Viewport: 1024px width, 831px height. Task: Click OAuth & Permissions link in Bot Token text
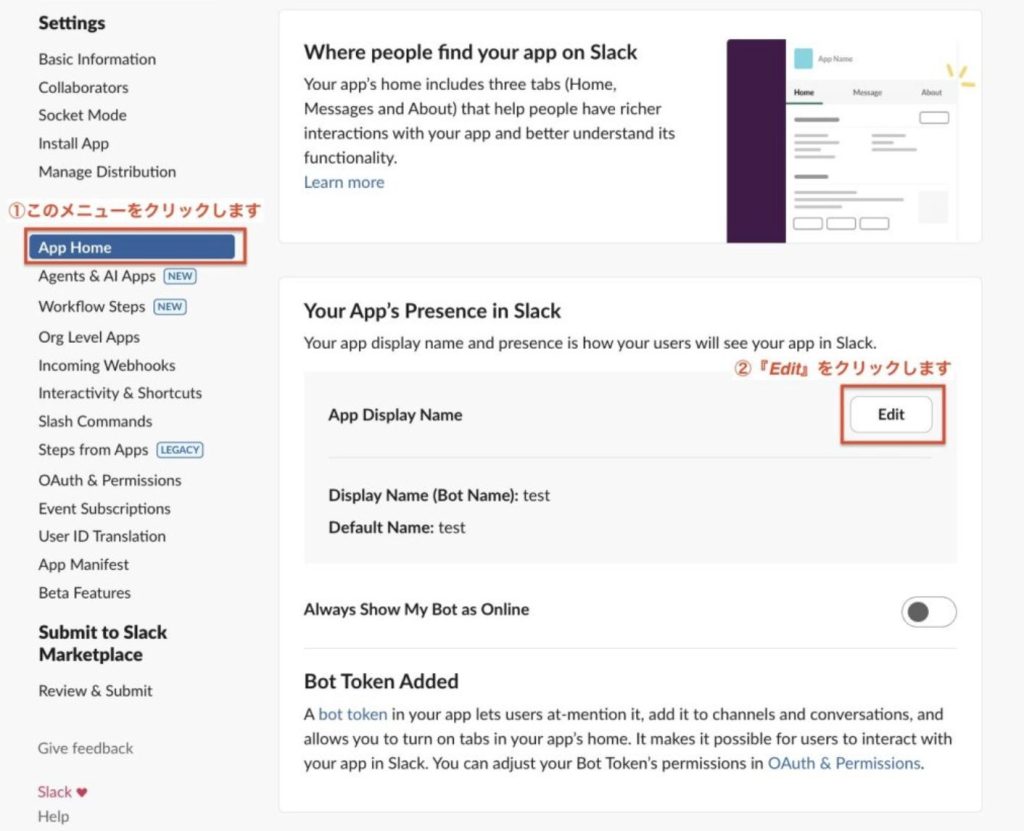pyautogui.click(x=843, y=763)
